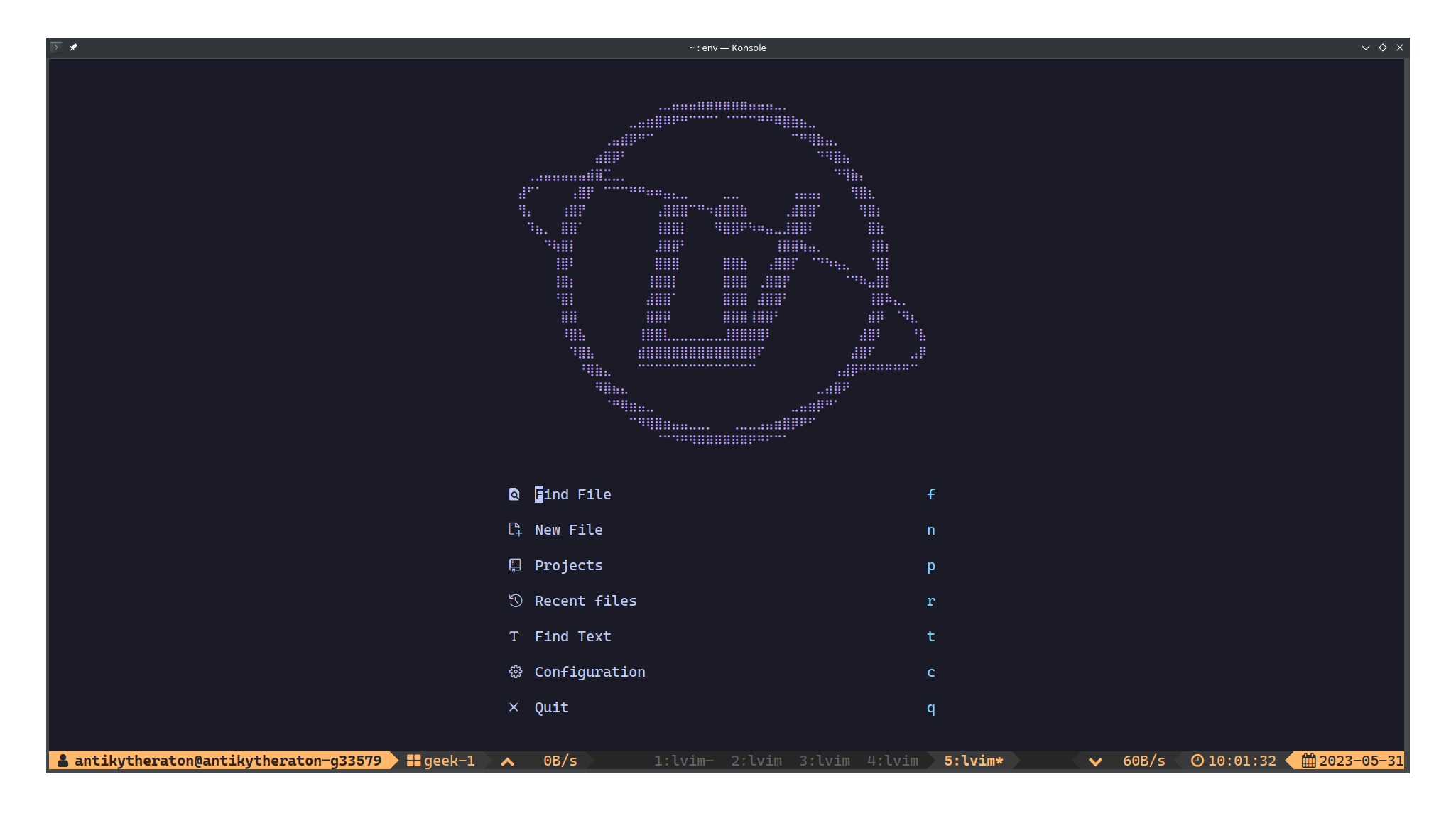This screenshot has height=828, width=1456.
Task: Click the Projects book icon
Action: [x=515, y=565]
